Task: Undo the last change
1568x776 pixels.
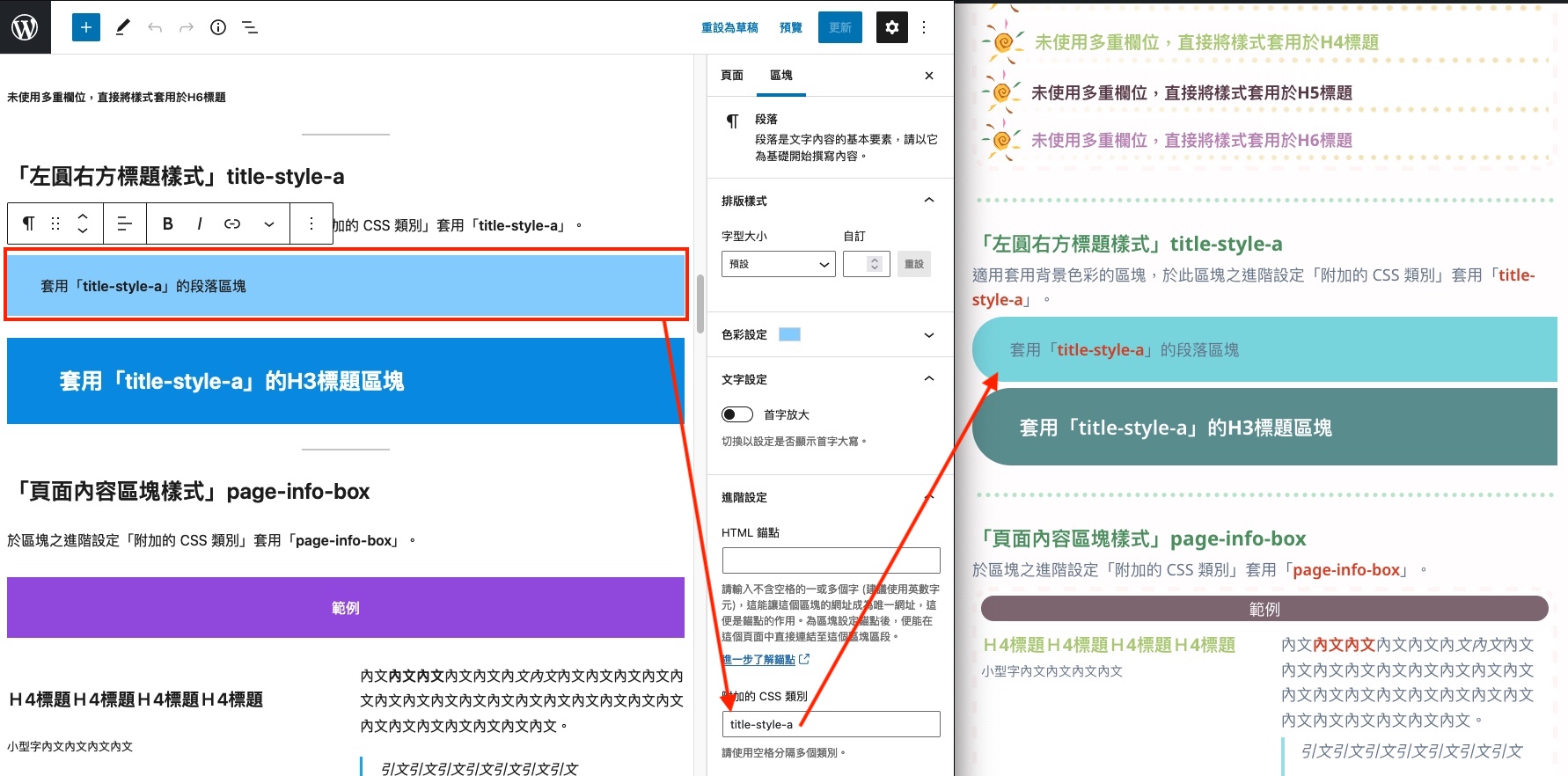Action: tap(155, 27)
